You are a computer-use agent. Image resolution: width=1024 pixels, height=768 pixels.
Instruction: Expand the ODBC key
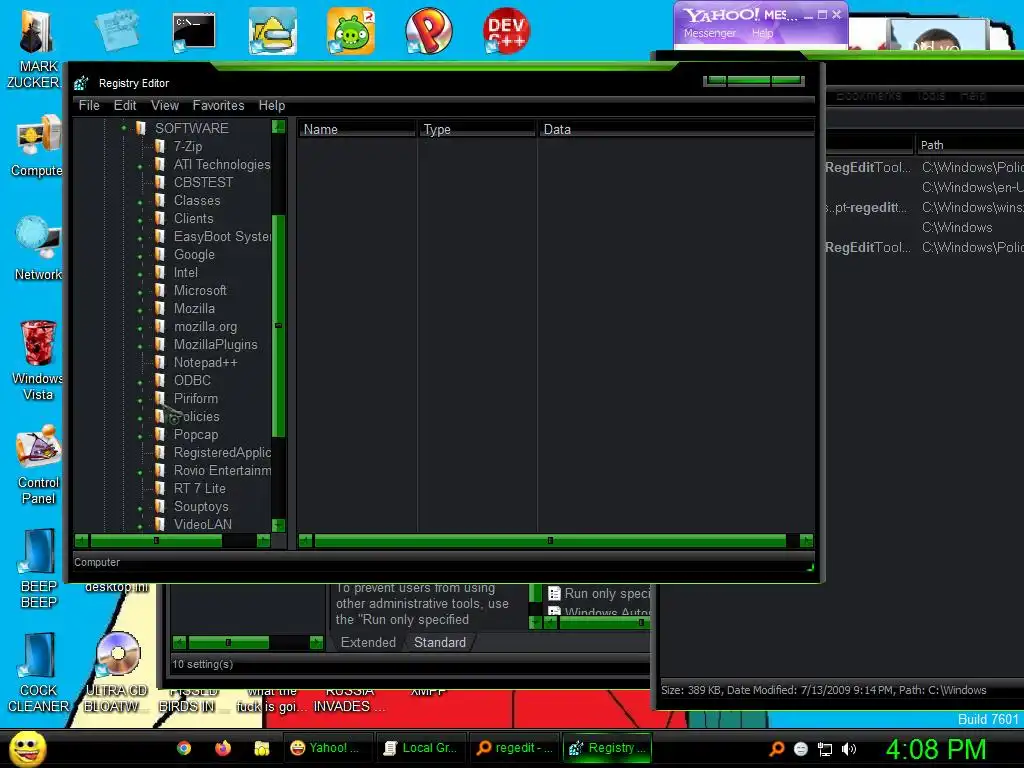coord(140,383)
